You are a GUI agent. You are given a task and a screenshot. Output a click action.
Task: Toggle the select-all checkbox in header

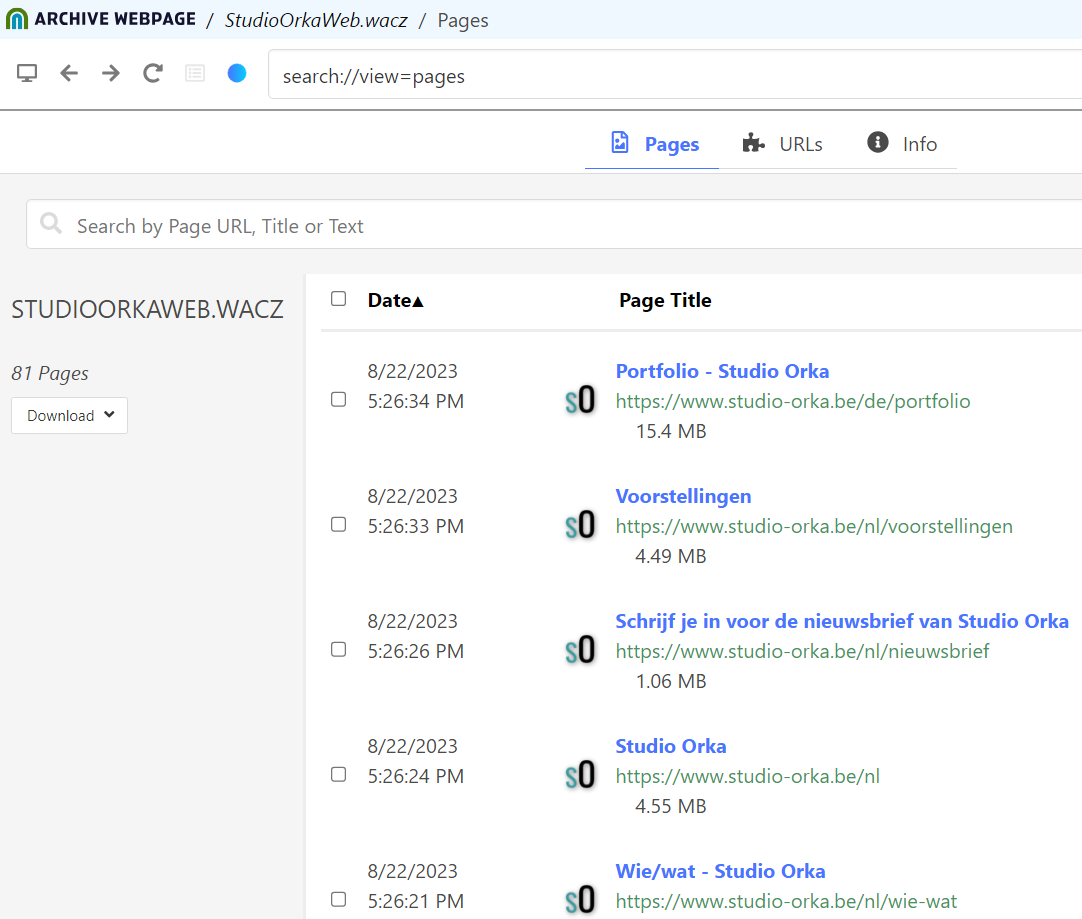(338, 299)
